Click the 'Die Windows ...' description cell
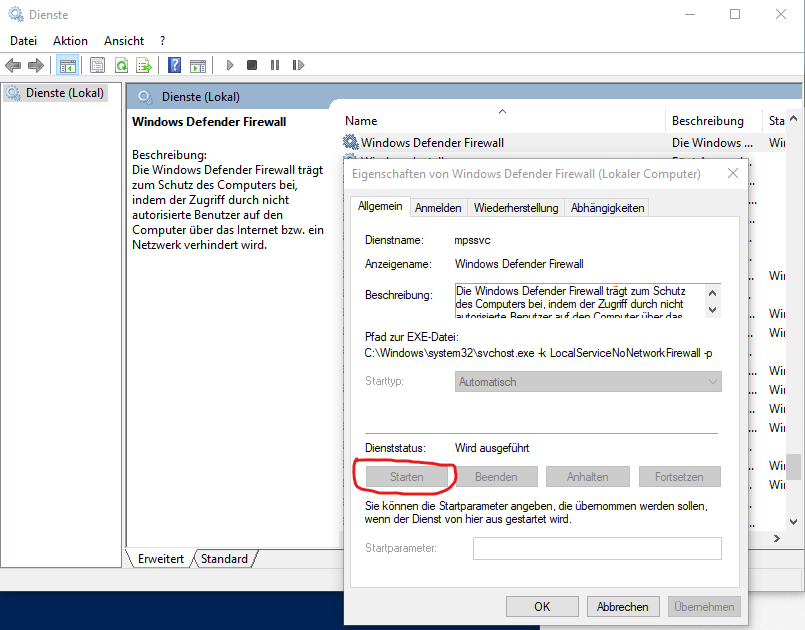This screenshot has height=630, width=805. 713,143
